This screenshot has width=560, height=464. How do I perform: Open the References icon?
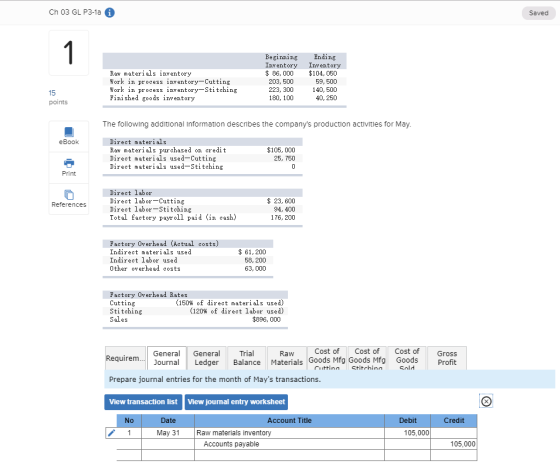[x=69, y=195]
